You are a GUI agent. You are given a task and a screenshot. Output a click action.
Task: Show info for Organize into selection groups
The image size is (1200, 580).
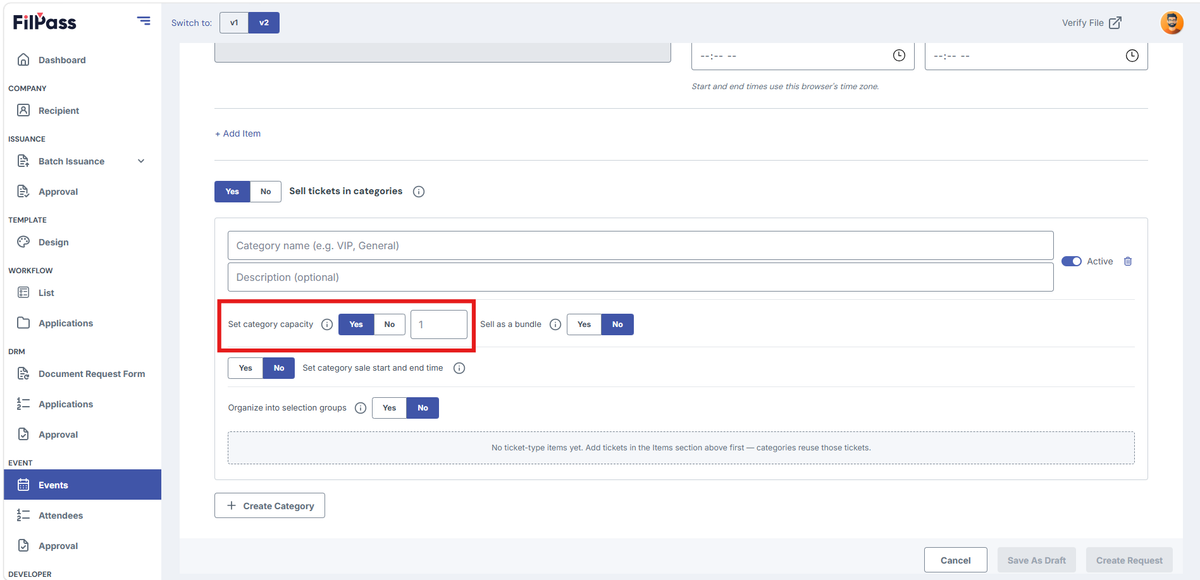pyautogui.click(x=361, y=408)
